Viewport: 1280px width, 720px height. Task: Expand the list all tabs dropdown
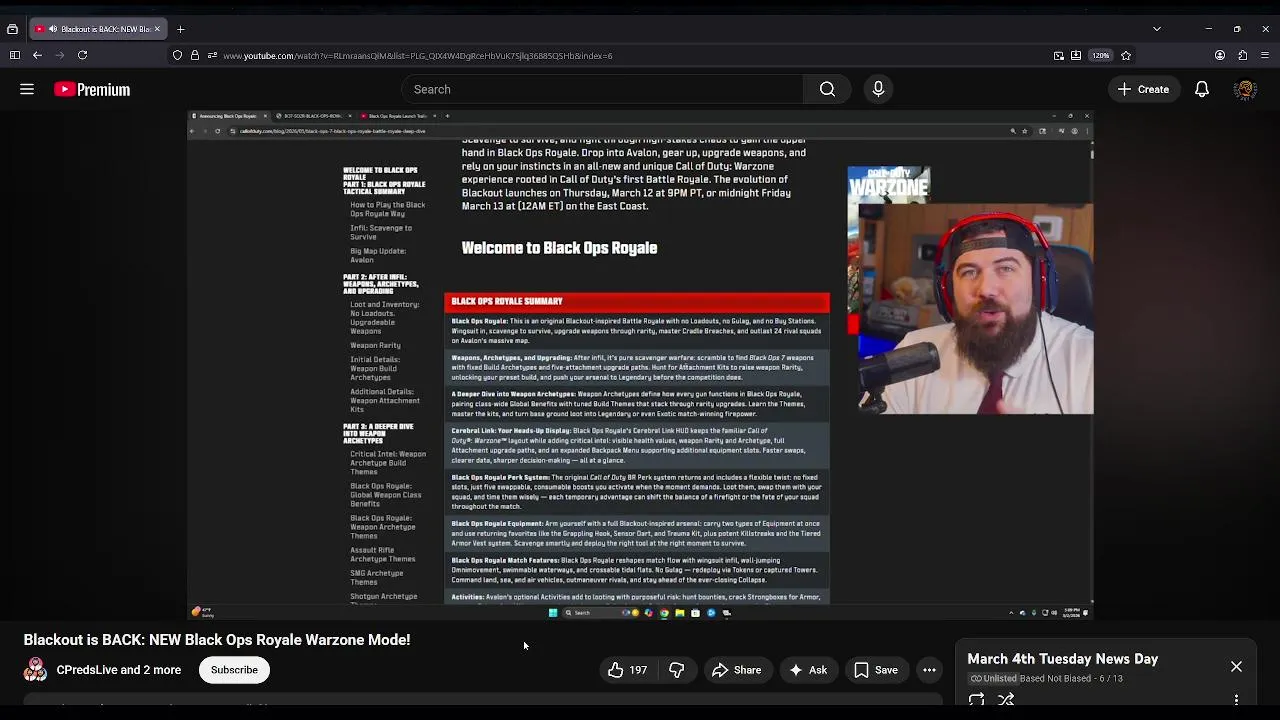[1157, 29]
